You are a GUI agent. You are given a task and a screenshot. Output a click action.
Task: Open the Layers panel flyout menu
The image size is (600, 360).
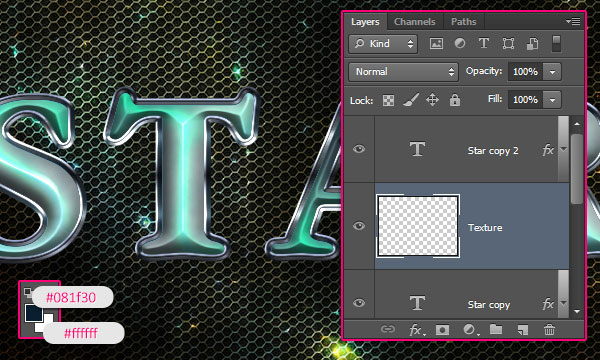(573, 22)
